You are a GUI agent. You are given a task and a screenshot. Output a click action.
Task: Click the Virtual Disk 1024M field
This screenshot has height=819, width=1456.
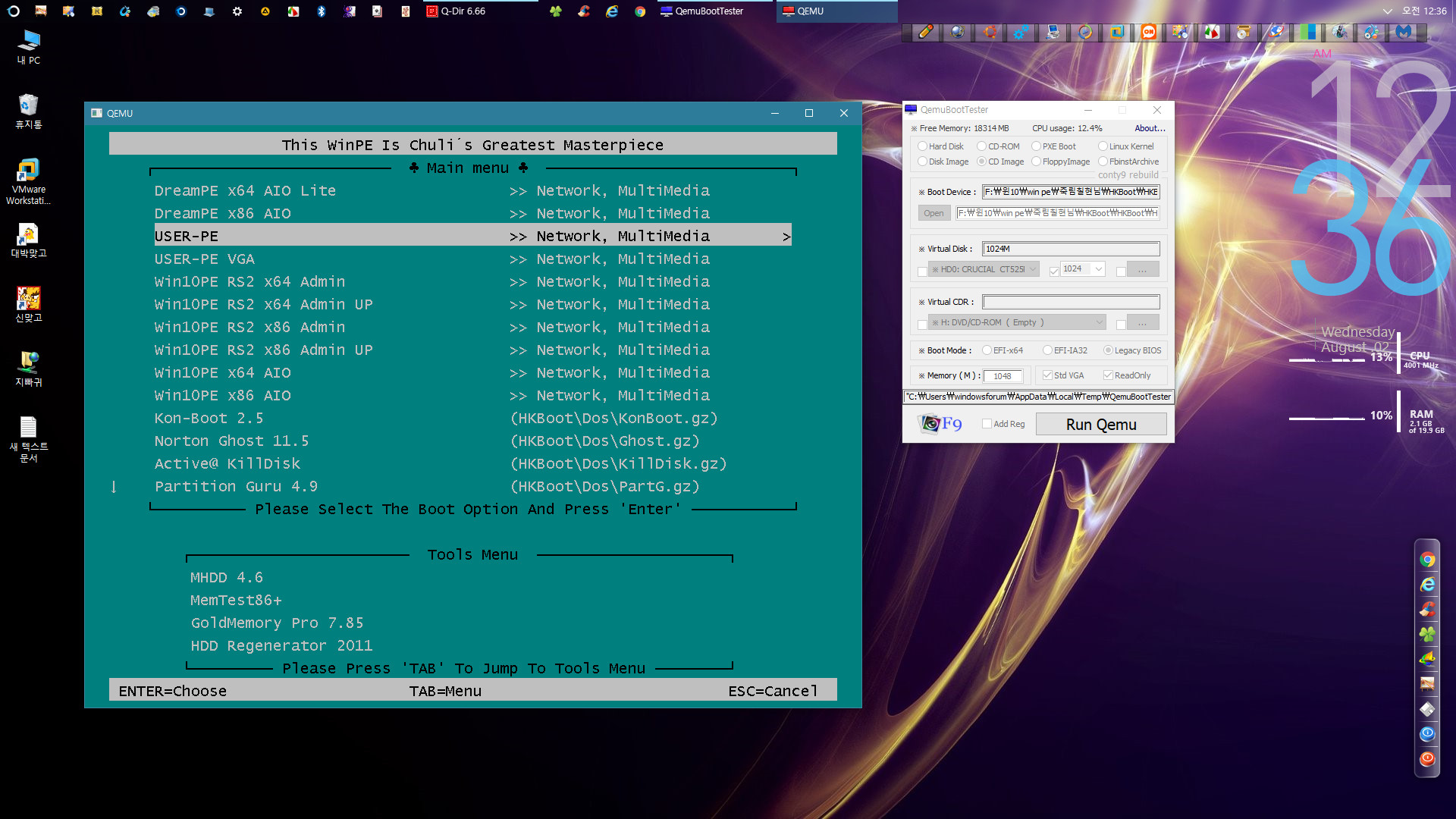[1071, 249]
